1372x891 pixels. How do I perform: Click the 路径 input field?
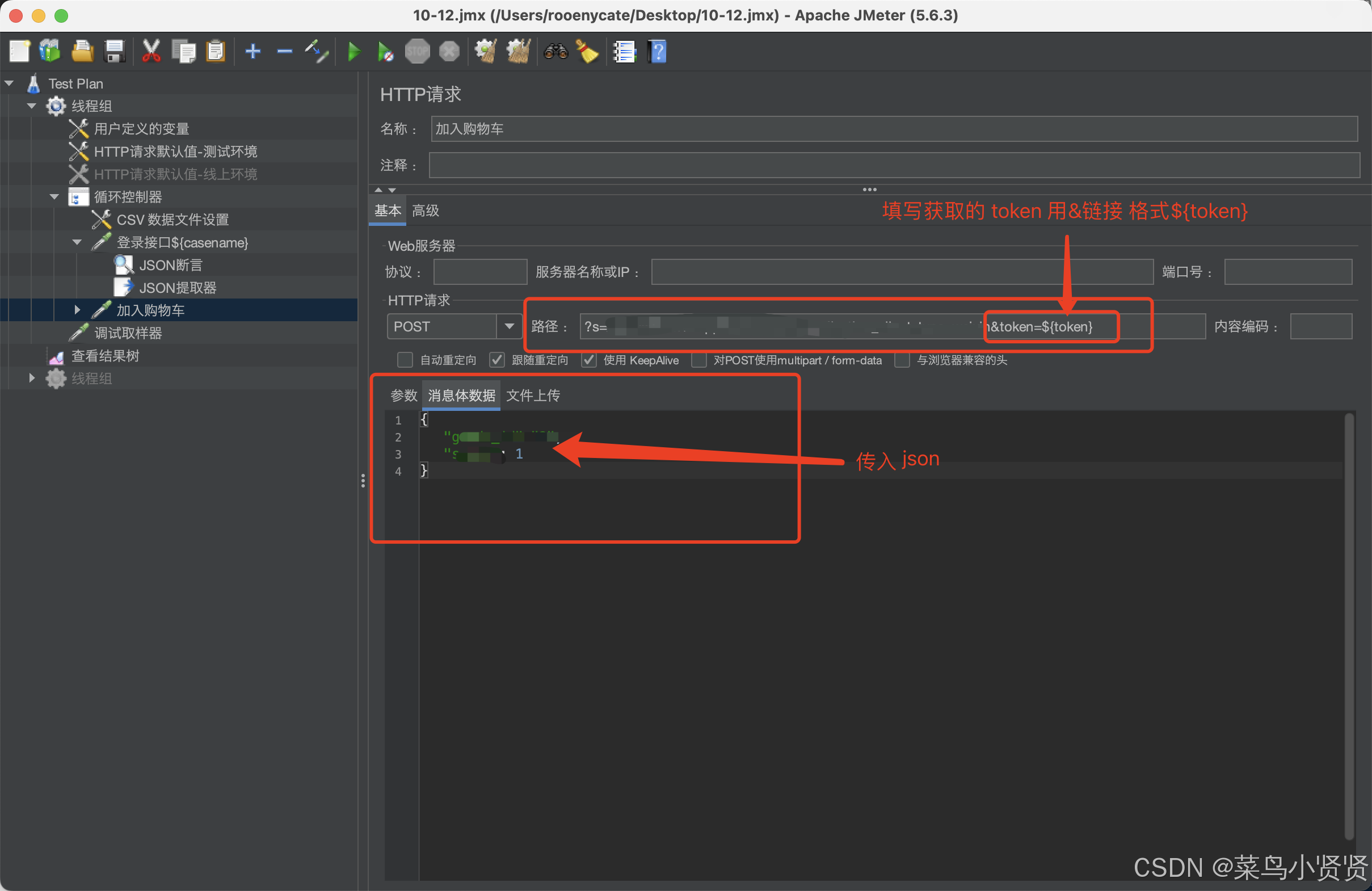point(893,327)
